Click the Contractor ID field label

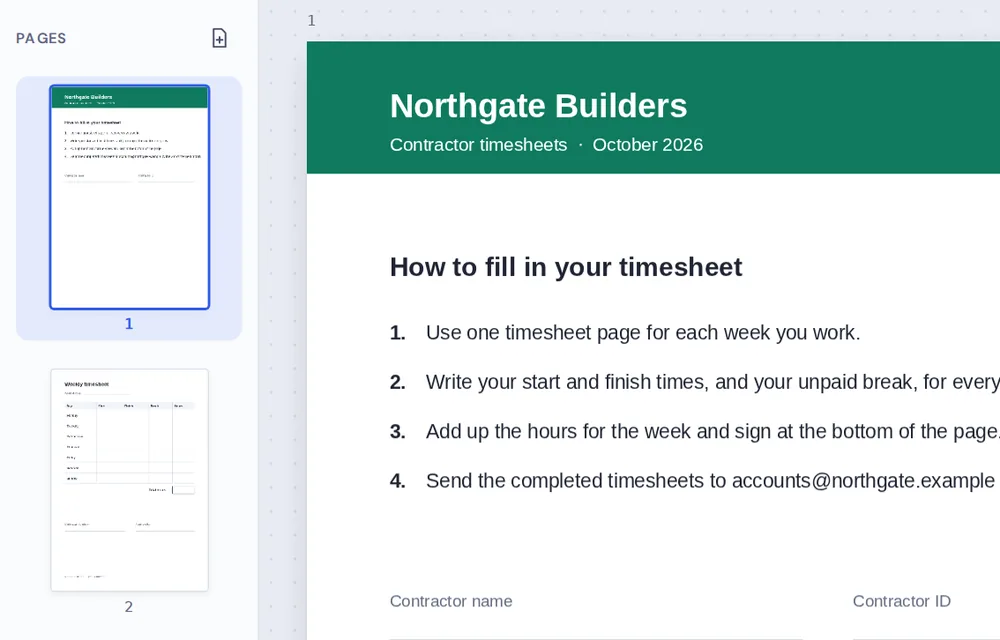click(901, 601)
